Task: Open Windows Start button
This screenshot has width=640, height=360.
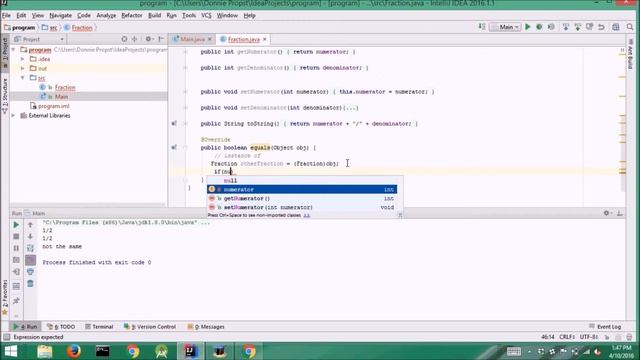Action: tap(11, 351)
